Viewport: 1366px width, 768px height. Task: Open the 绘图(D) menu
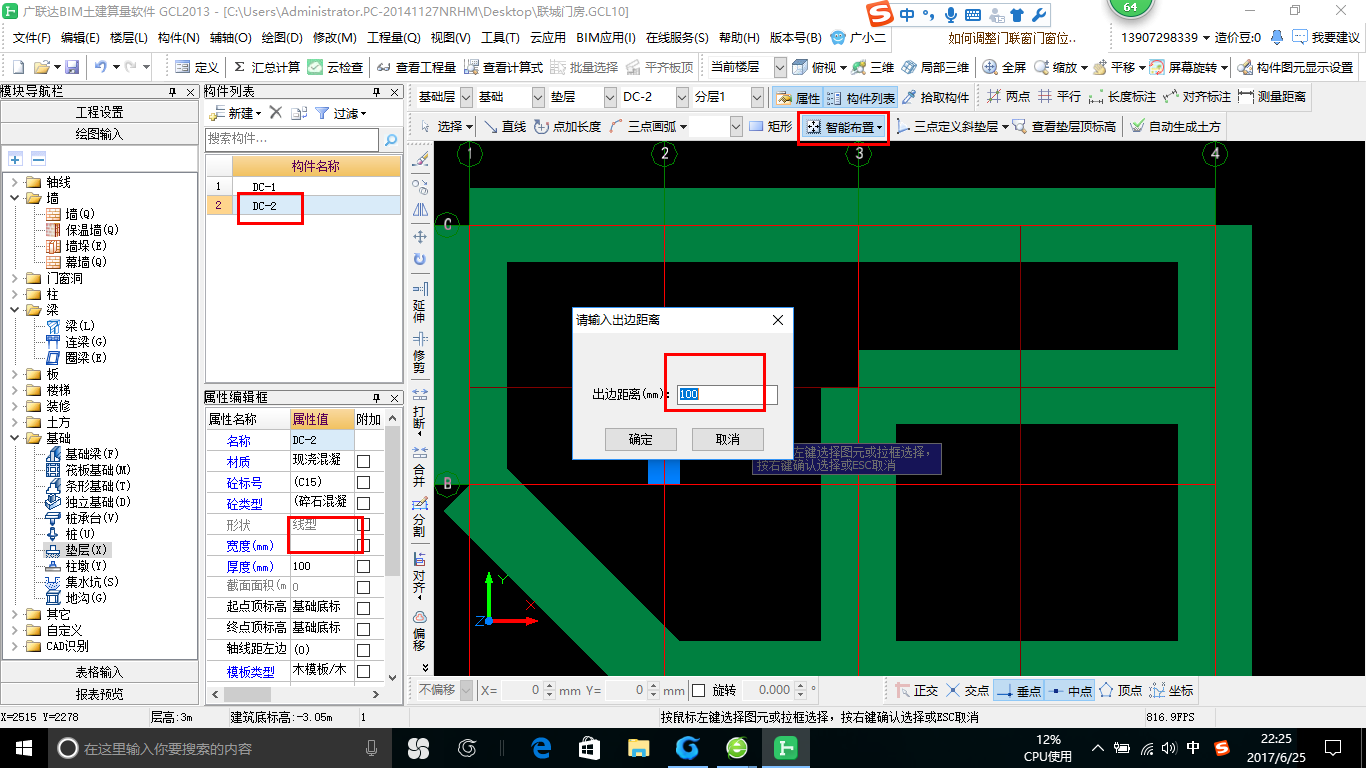coord(281,38)
